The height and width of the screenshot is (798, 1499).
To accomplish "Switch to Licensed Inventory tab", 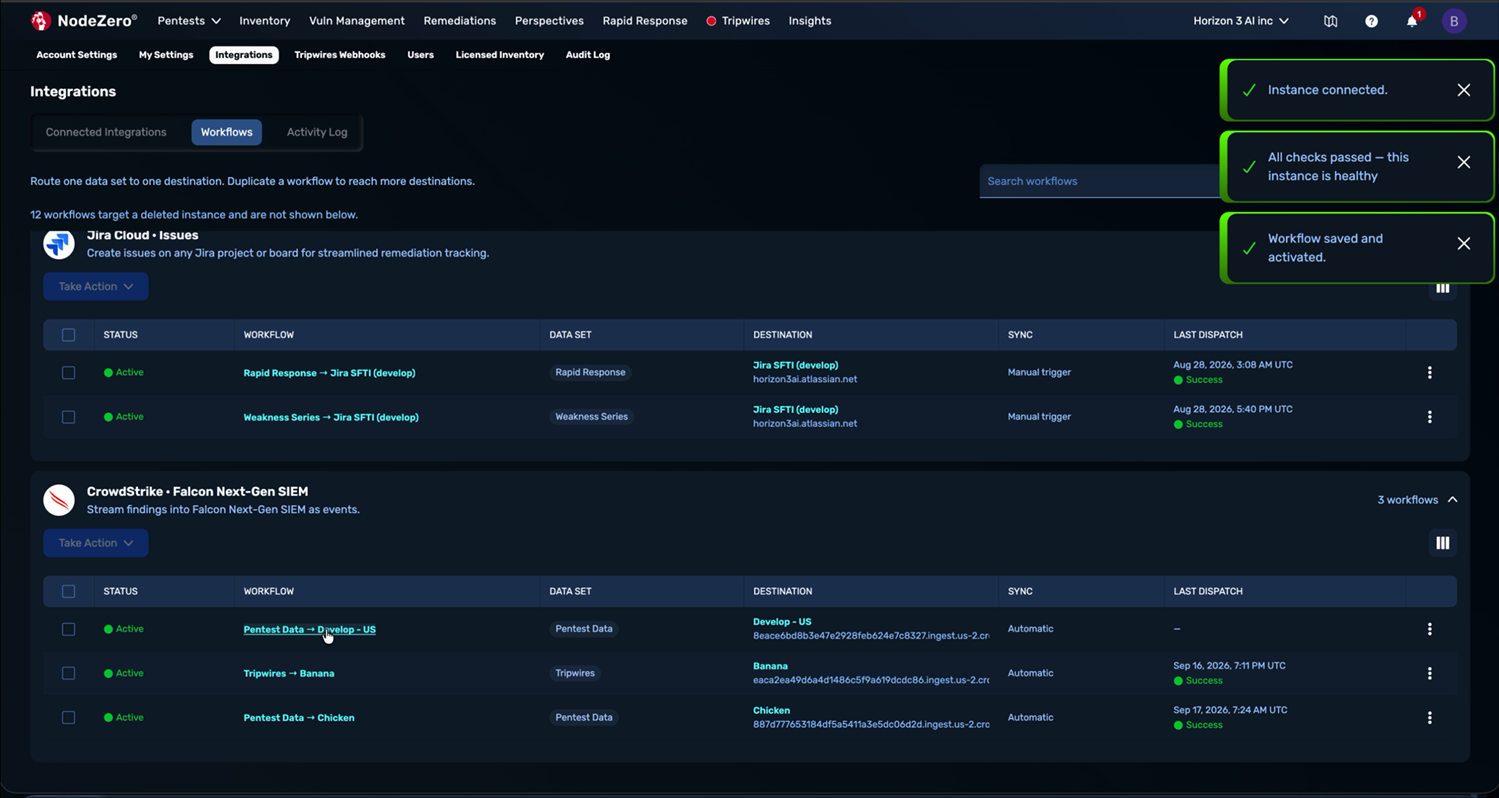I will point(500,55).
